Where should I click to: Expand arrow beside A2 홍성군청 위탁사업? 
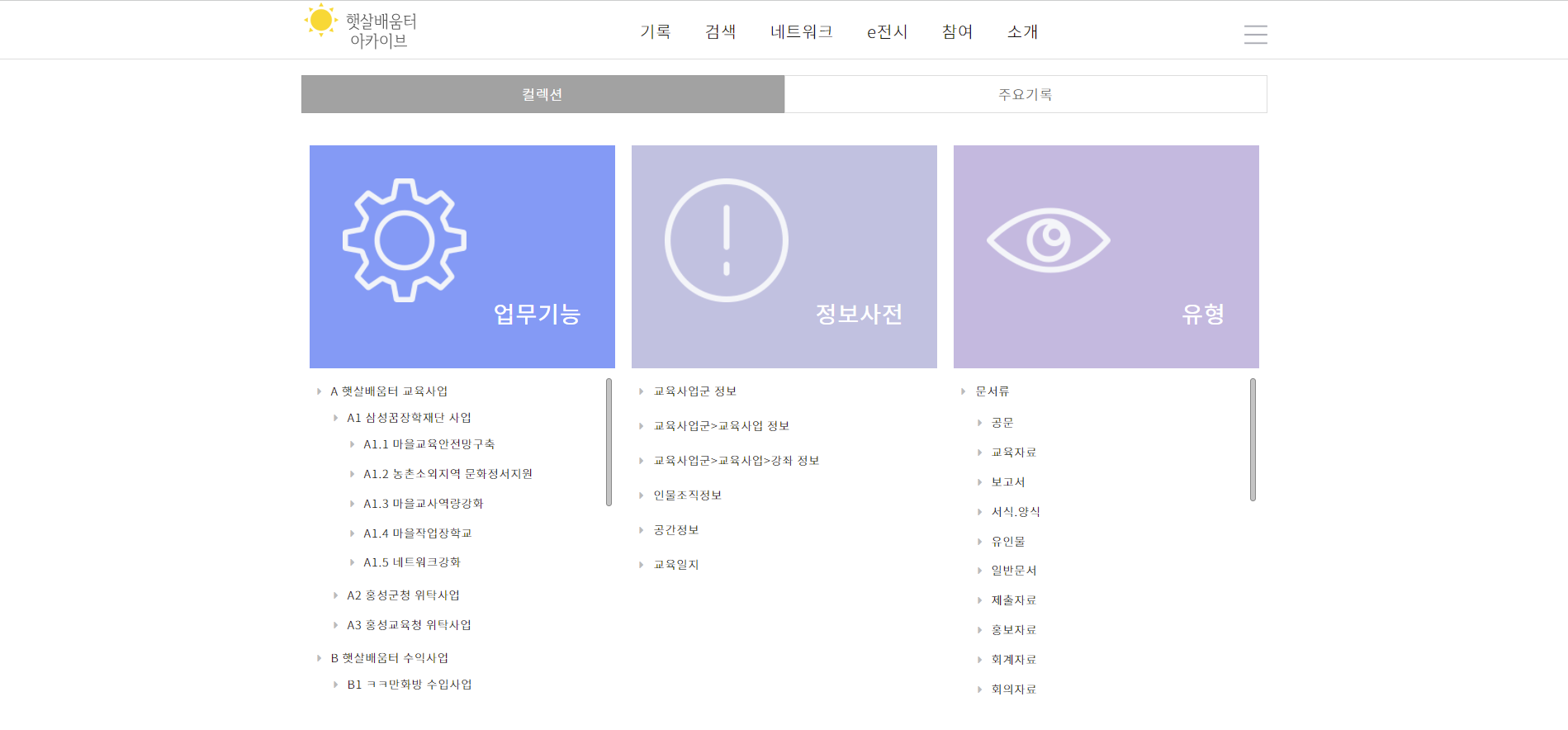tap(336, 595)
